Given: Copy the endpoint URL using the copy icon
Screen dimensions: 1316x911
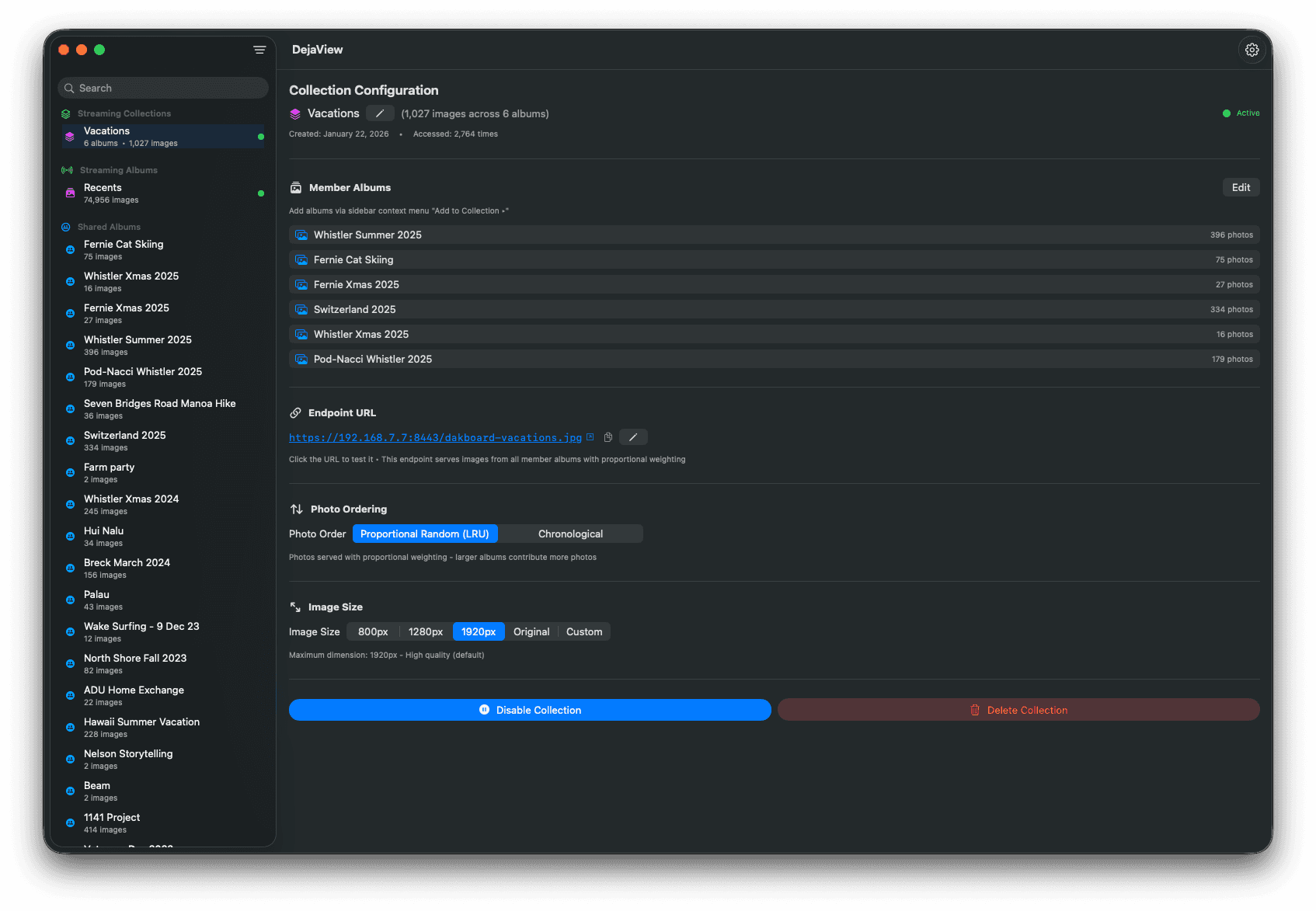Looking at the screenshot, I should click(608, 437).
